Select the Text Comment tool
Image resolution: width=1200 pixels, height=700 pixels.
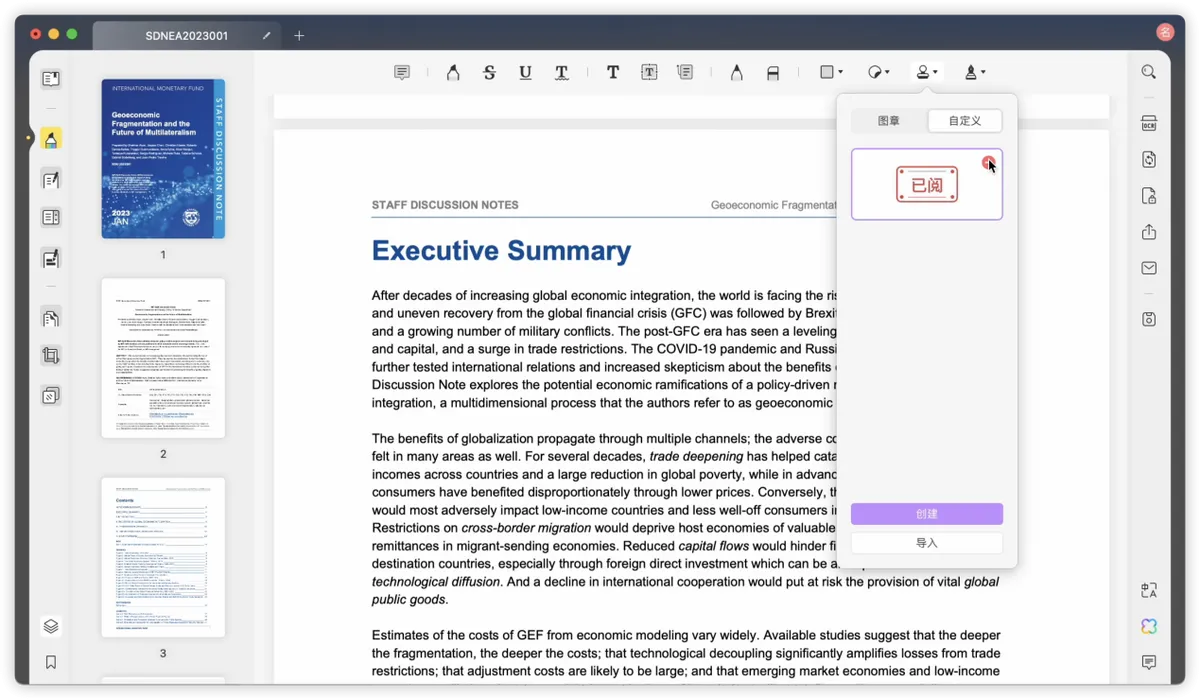point(613,72)
